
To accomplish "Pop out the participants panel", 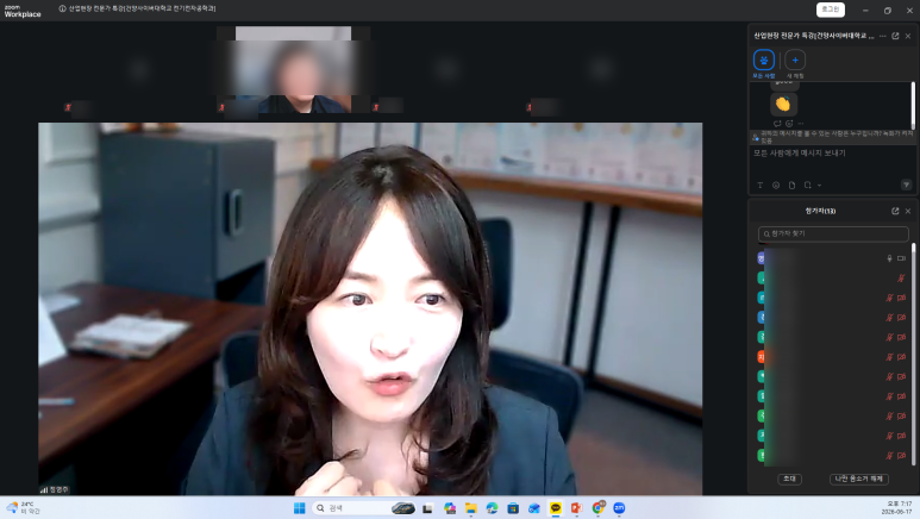I will (x=895, y=211).
